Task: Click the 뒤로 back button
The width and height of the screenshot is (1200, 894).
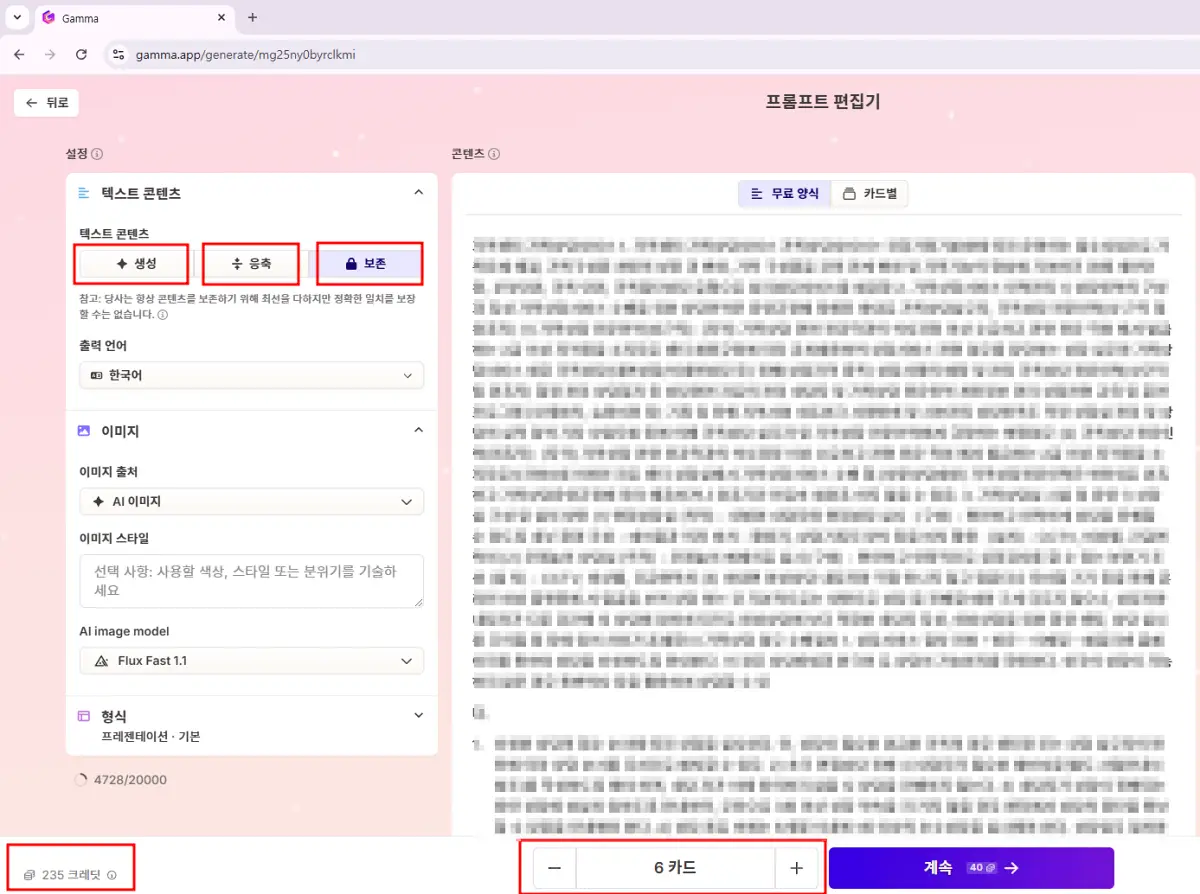Action: (45, 102)
